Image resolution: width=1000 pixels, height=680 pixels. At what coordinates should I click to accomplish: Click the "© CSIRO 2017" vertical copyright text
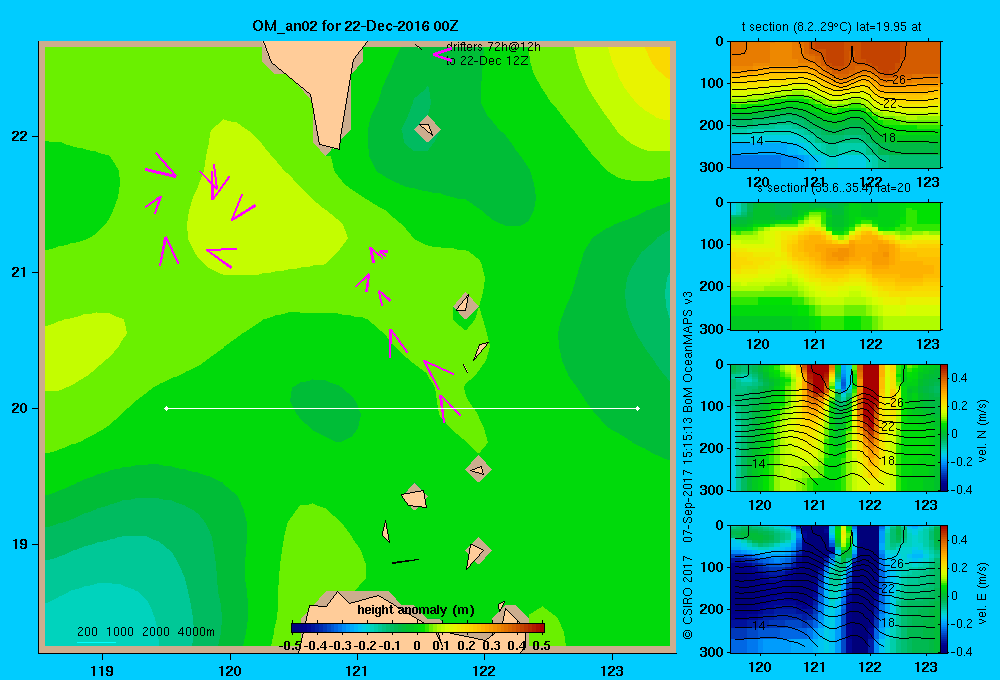coord(688,598)
